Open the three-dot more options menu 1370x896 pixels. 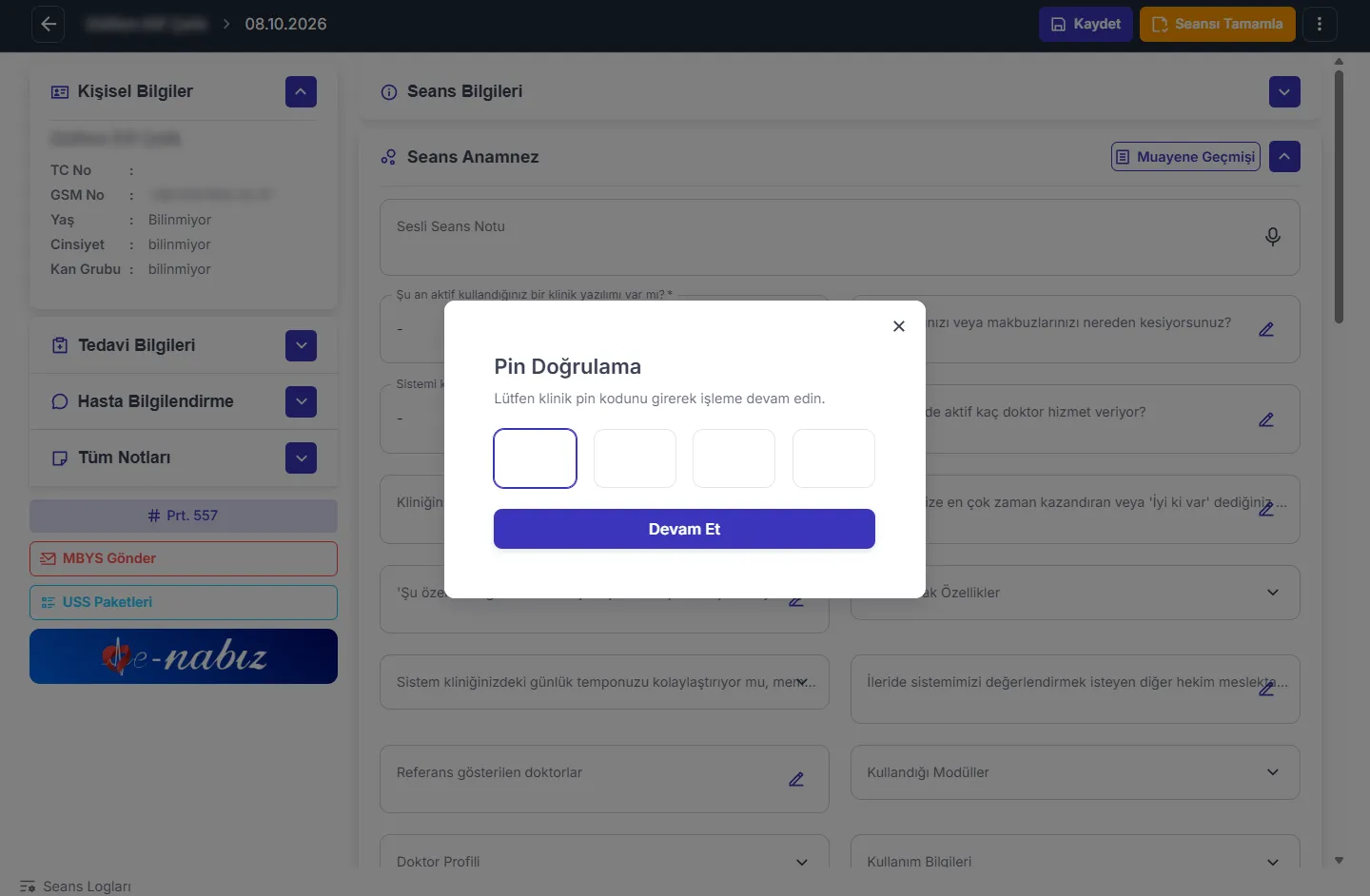1320,24
